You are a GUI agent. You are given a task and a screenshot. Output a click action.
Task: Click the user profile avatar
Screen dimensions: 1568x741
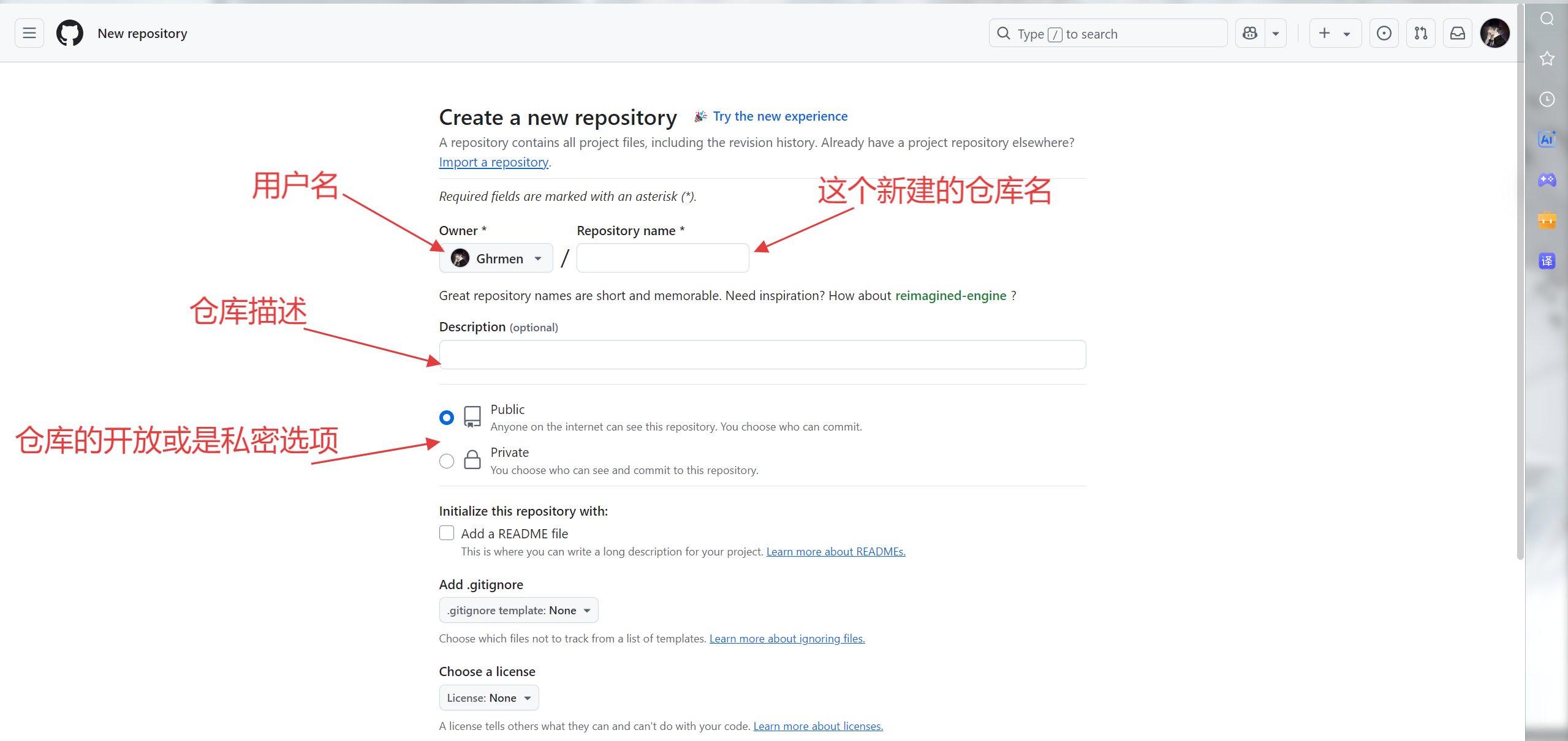1494,33
